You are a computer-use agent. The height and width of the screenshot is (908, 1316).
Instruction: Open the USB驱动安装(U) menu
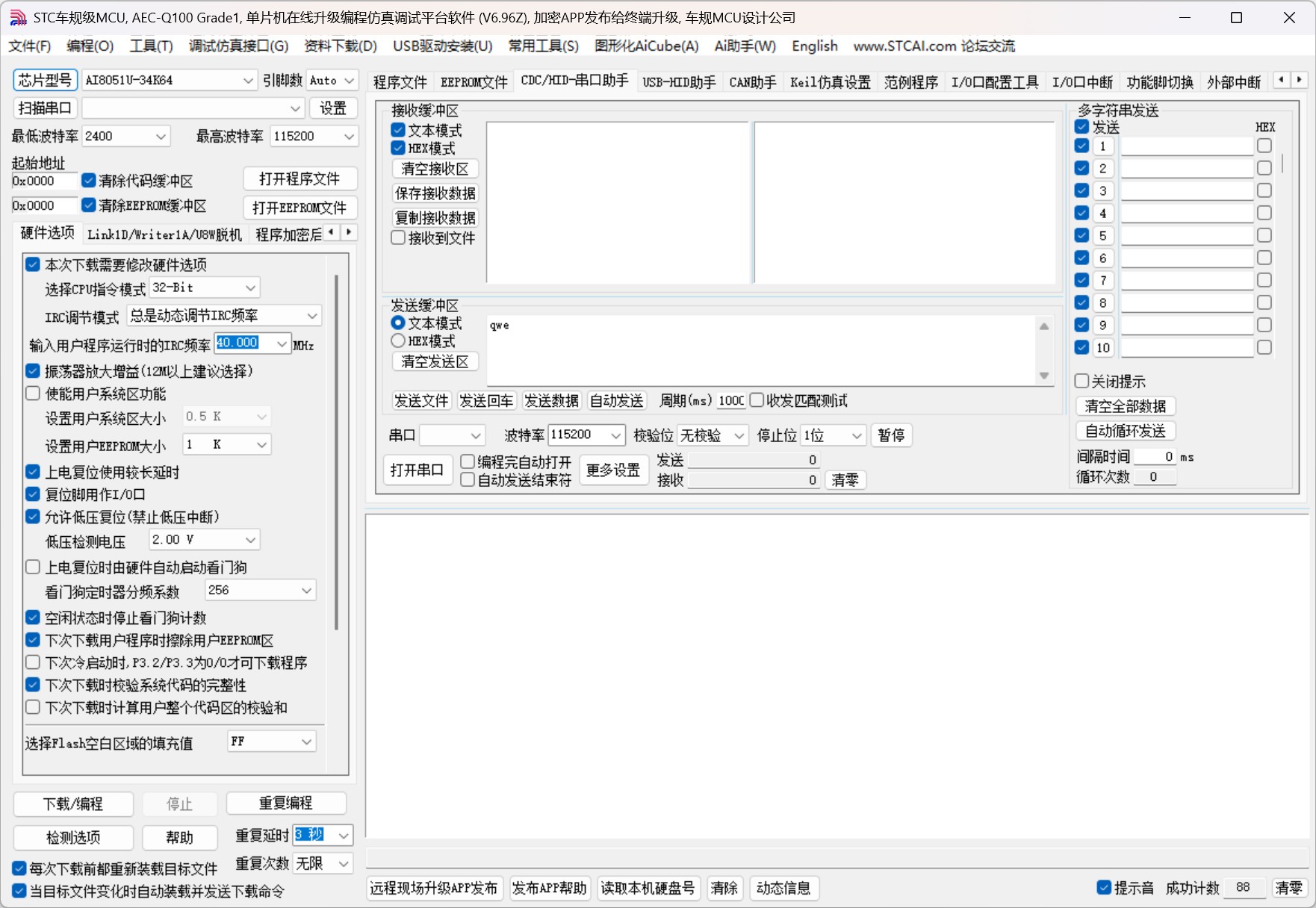click(442, 46)
